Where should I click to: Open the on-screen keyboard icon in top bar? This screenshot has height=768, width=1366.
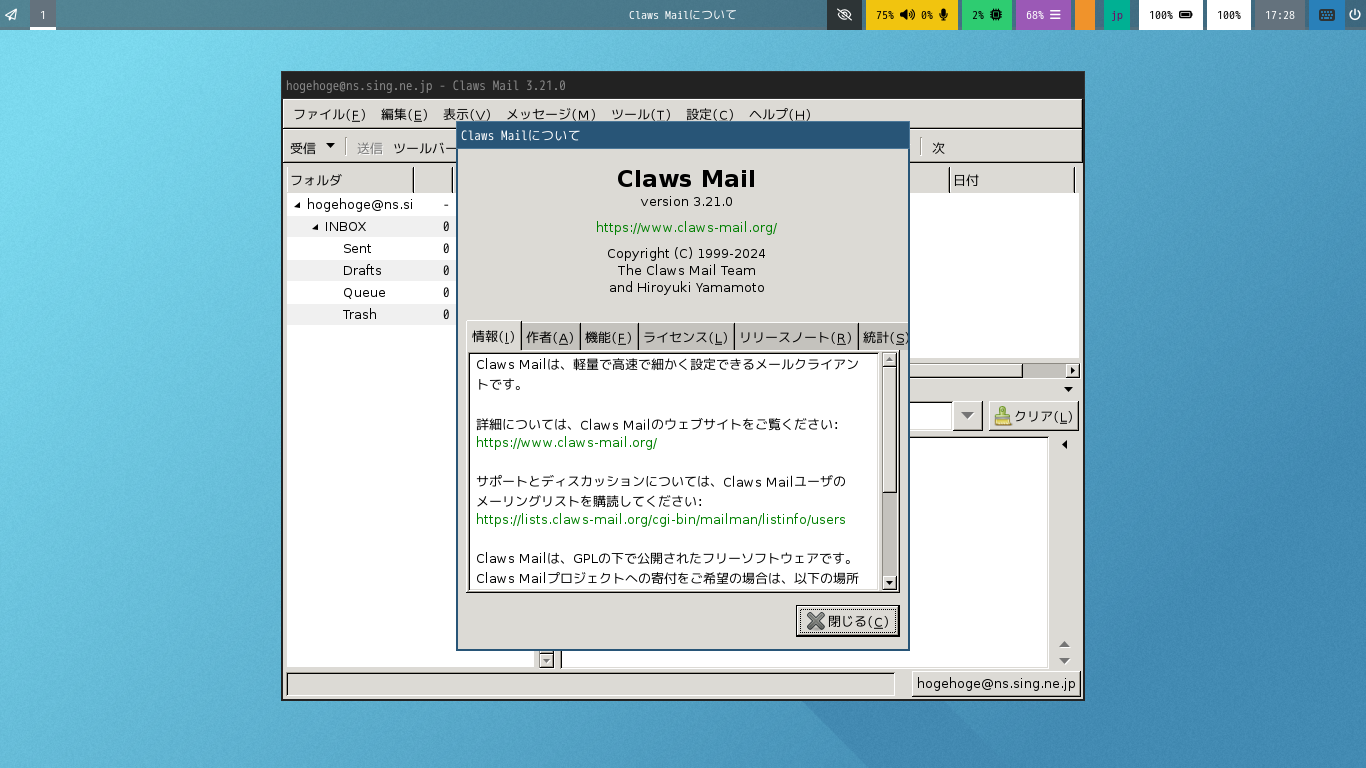(1327, 15)
